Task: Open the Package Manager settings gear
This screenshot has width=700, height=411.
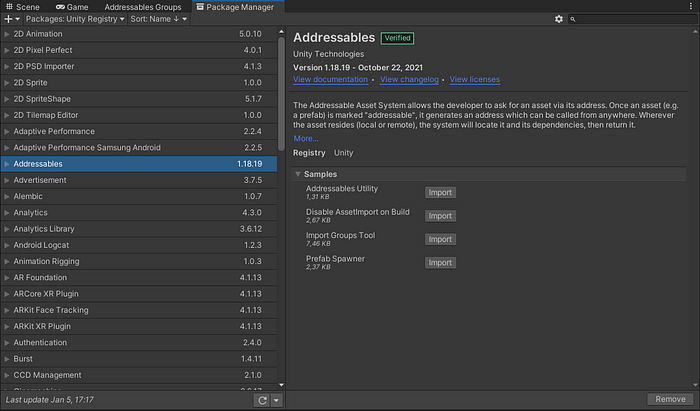Action: point(558,19)
